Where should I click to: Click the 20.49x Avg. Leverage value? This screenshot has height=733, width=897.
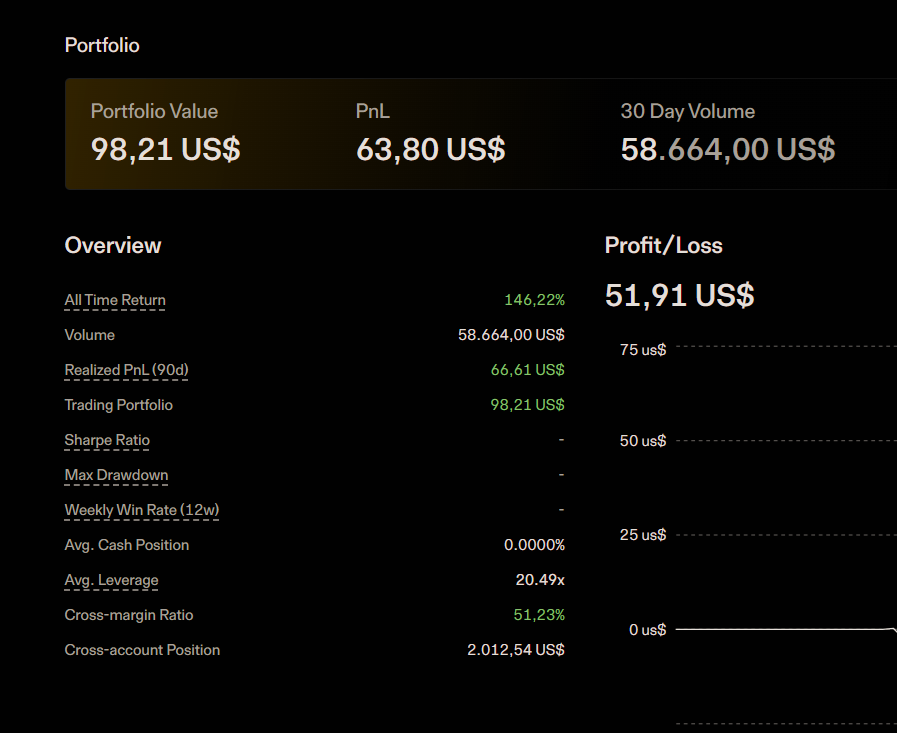(540, 580)
